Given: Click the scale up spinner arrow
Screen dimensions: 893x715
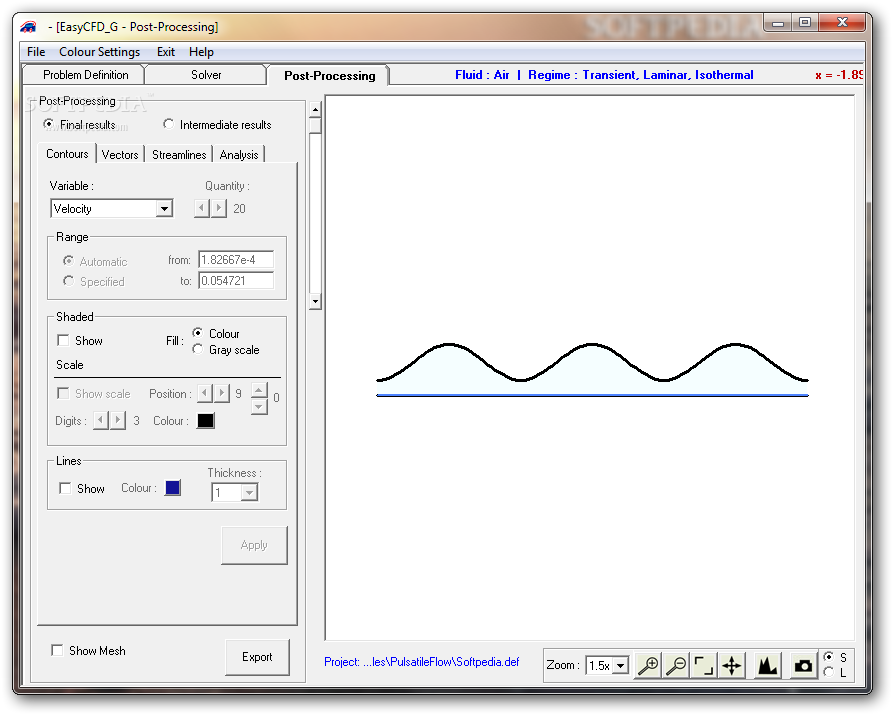Looking at the screenshot, I should point(259,390).
